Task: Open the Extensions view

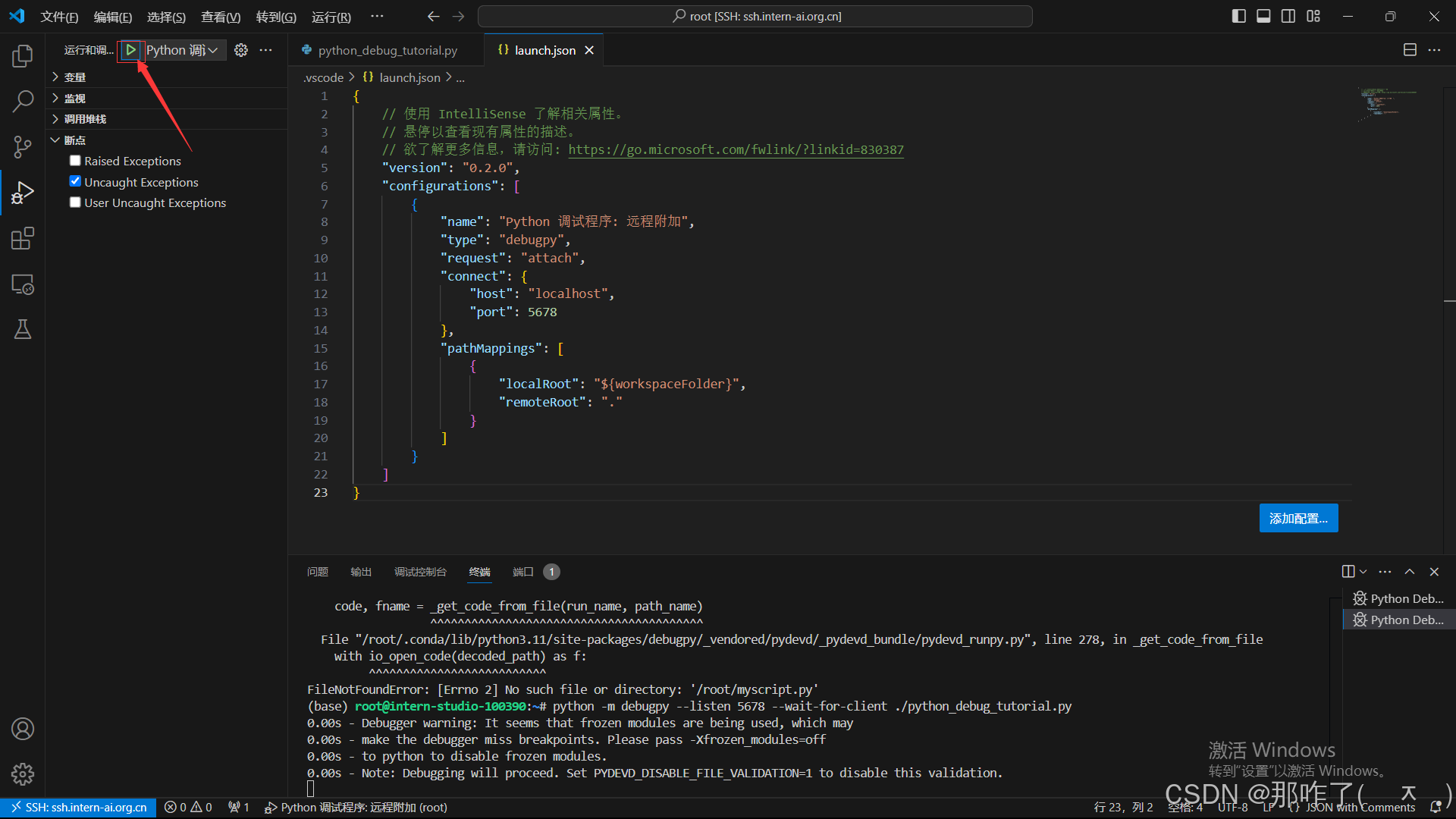Action: click(22, 237)
